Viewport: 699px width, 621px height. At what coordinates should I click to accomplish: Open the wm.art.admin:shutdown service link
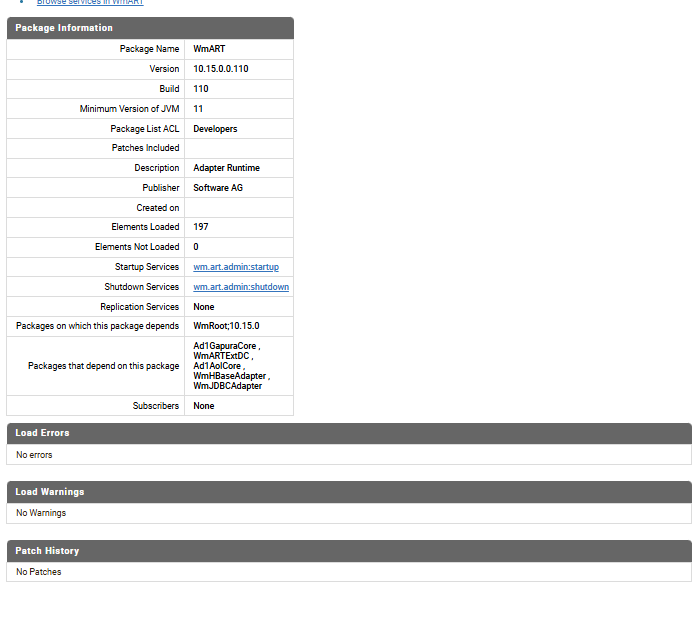pos(241,287)
